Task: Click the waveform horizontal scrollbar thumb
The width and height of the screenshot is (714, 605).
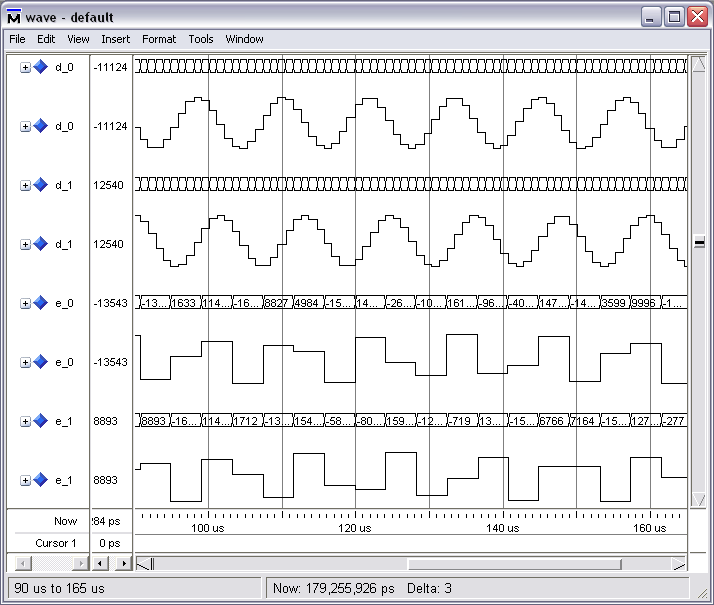Action: click(514, 564)
